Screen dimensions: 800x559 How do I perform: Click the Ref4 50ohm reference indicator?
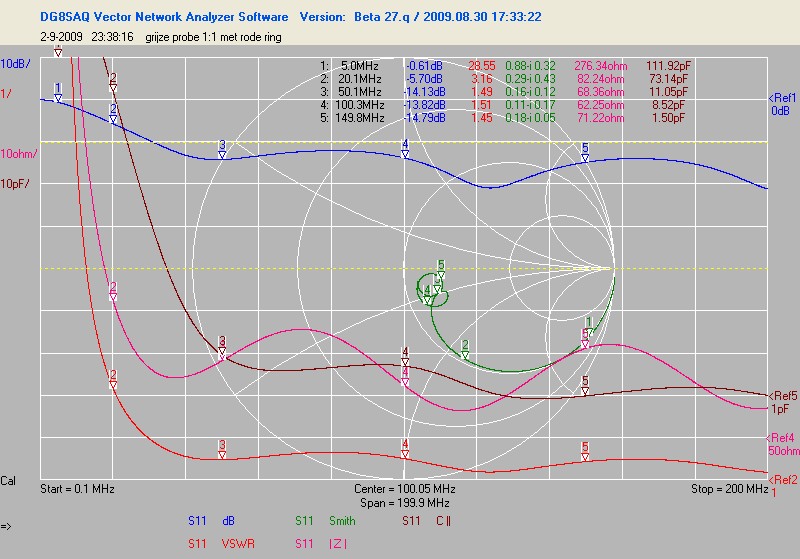click(782, 445)
